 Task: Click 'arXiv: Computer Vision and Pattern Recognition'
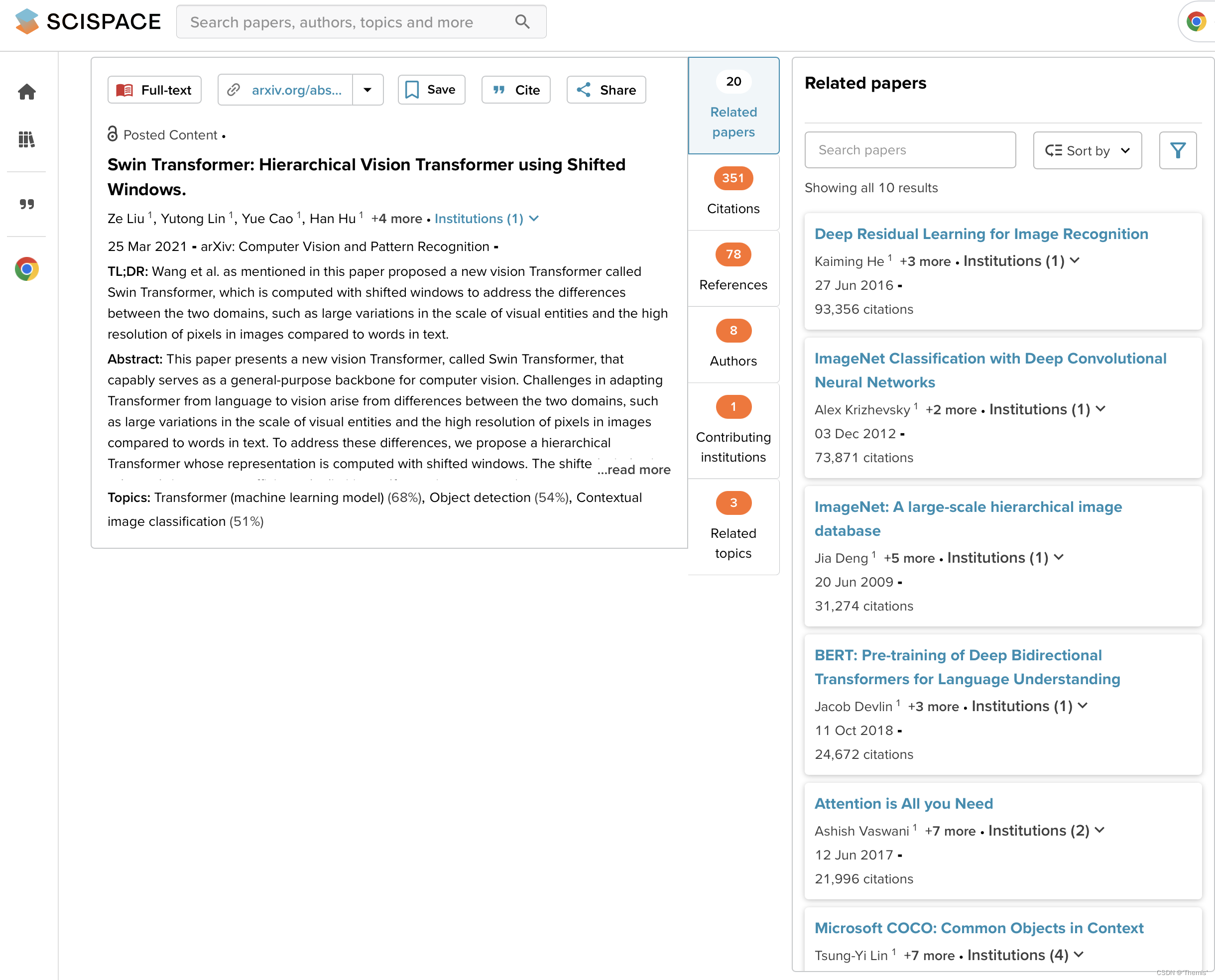coord(345,246)
